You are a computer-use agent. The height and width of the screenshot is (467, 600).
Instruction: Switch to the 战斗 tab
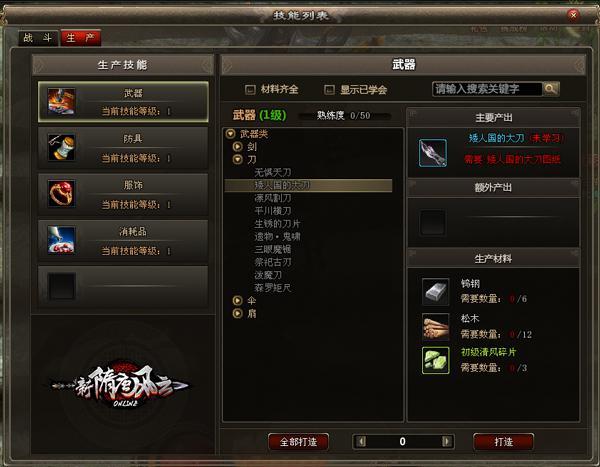(38, 38)
